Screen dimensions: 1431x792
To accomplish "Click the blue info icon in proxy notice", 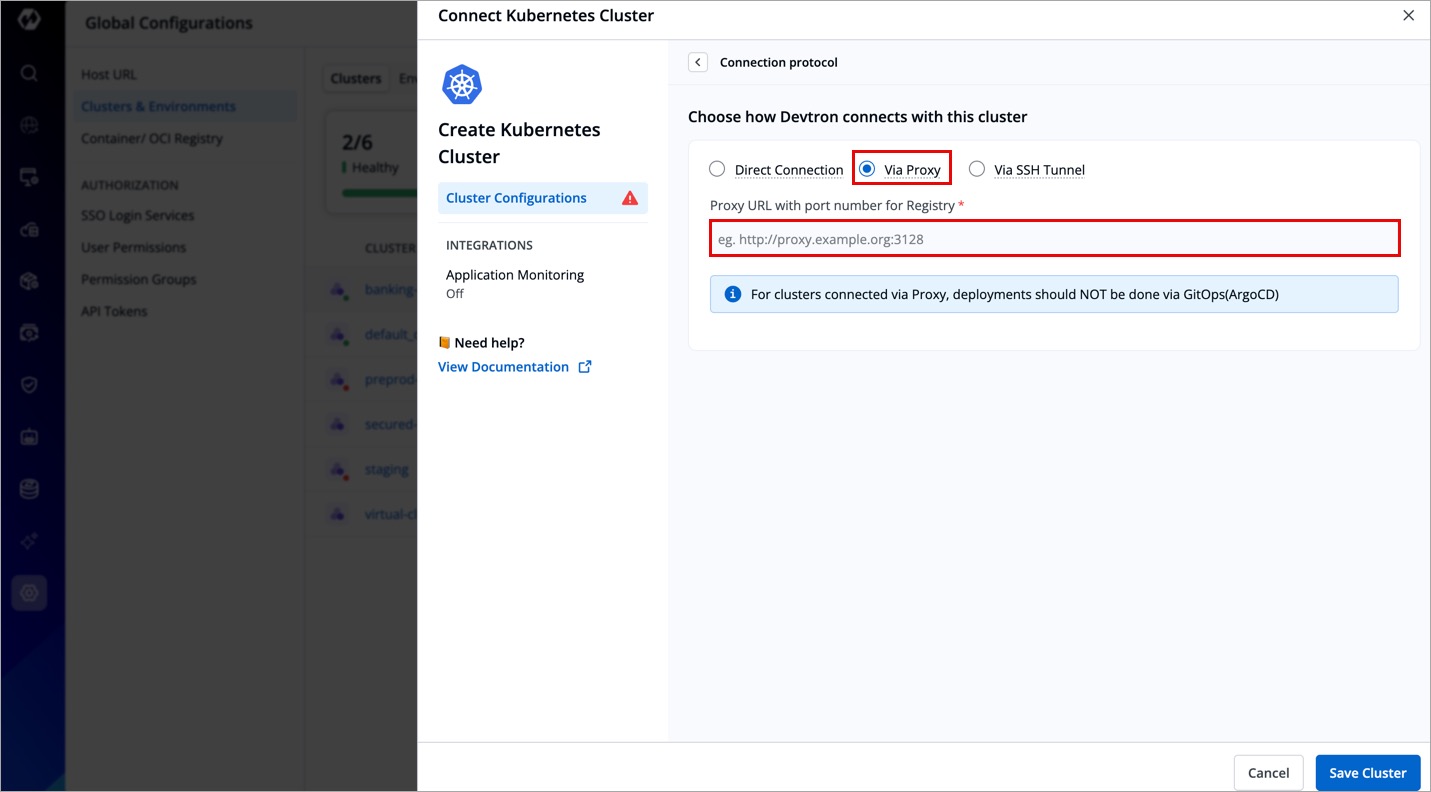I will (x=733, y=294).
